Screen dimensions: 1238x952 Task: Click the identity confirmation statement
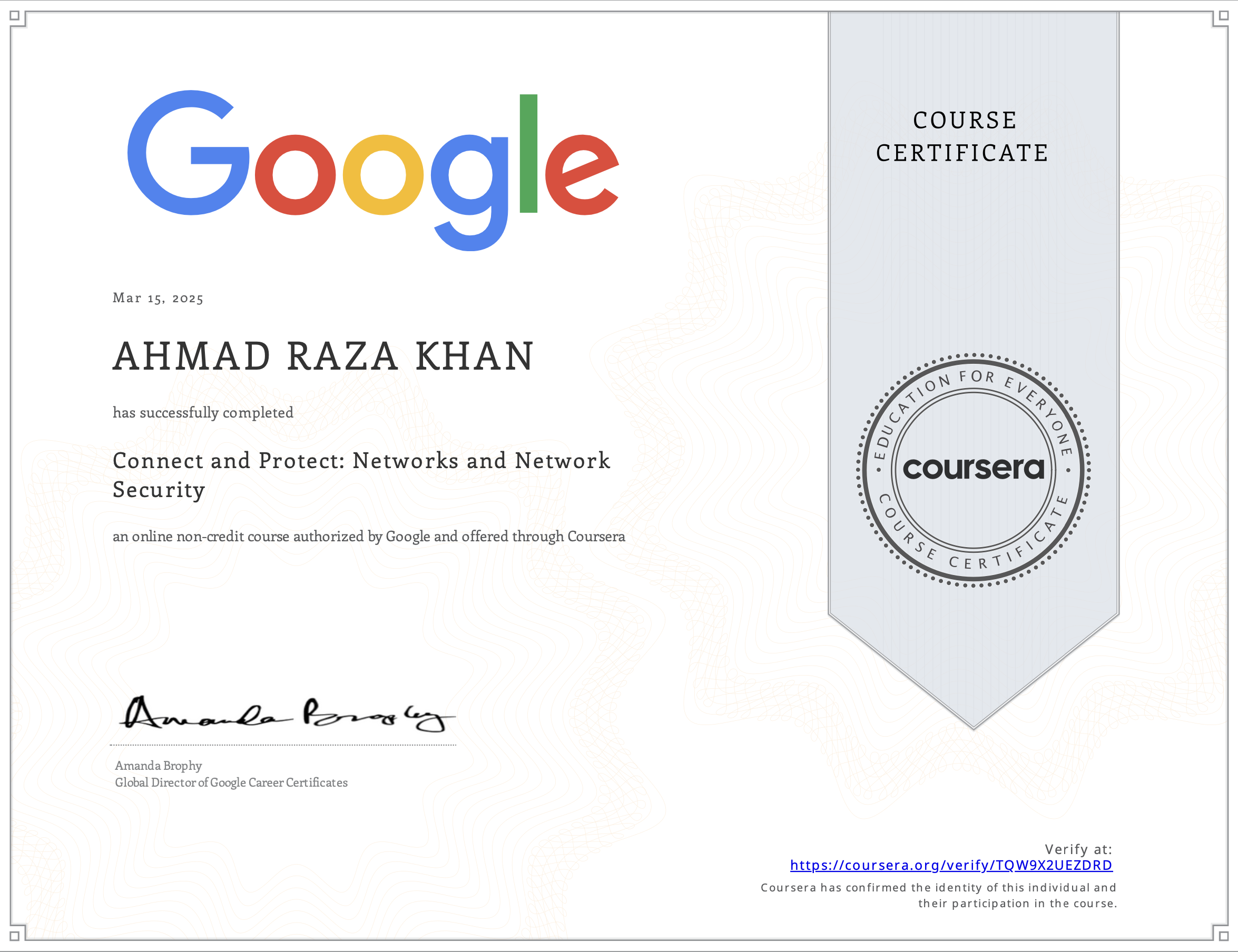[x=938, y=895]
